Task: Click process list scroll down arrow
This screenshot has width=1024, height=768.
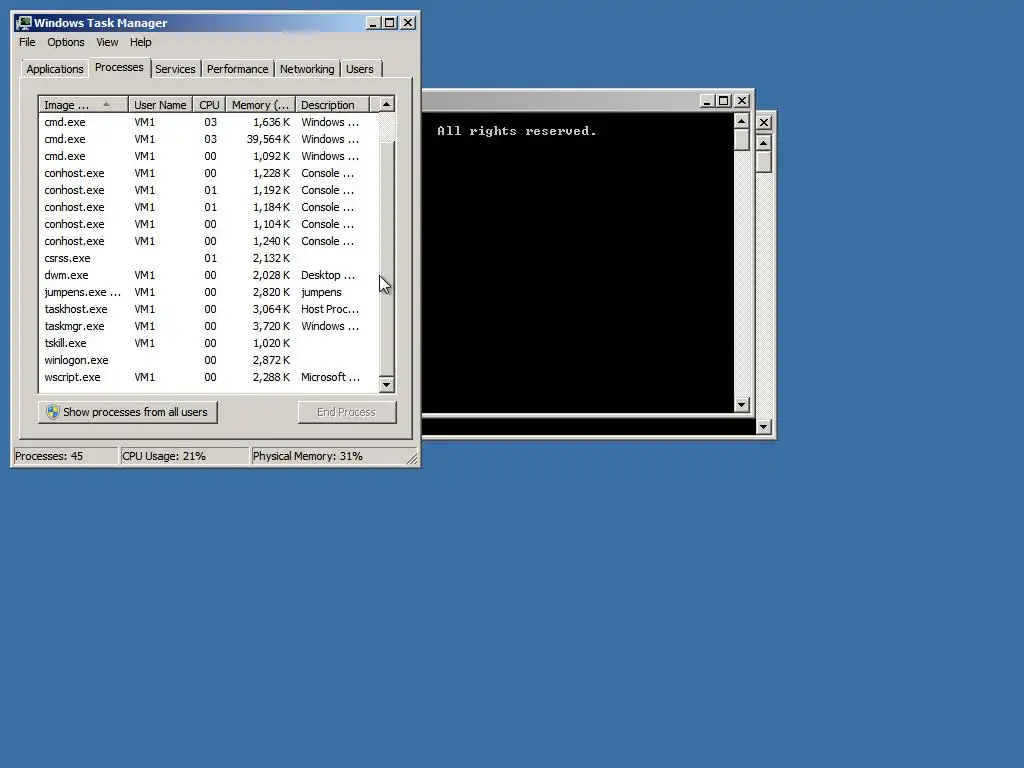Action: click(387, 385)
